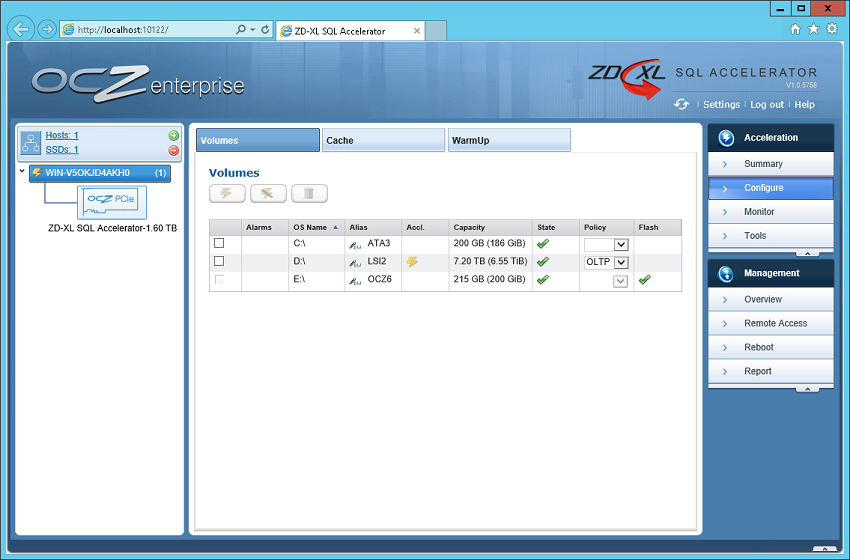Click the alias icon next to LSI2

point(355,263)
